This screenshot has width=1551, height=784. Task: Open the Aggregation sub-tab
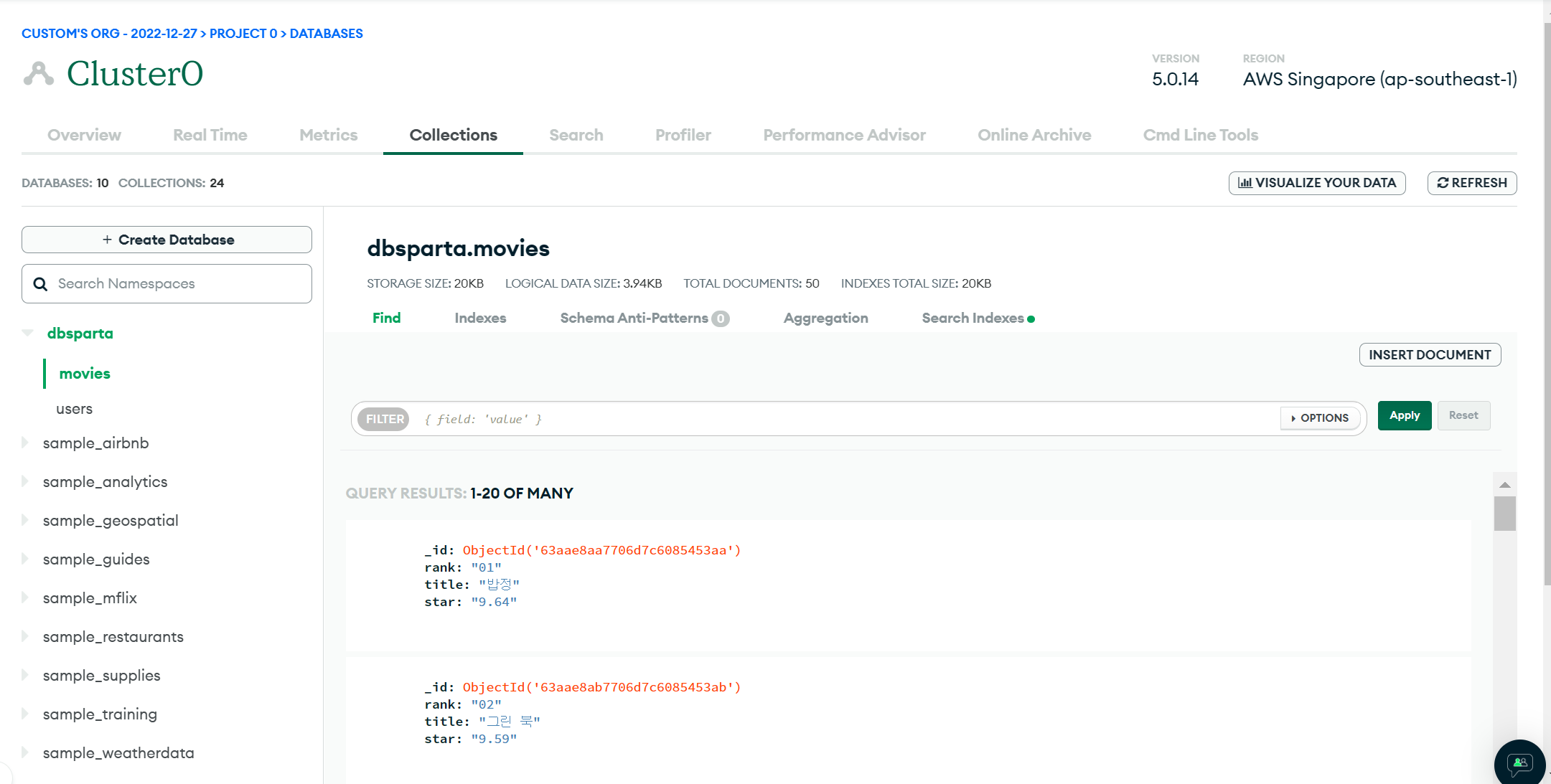point(825,318)
